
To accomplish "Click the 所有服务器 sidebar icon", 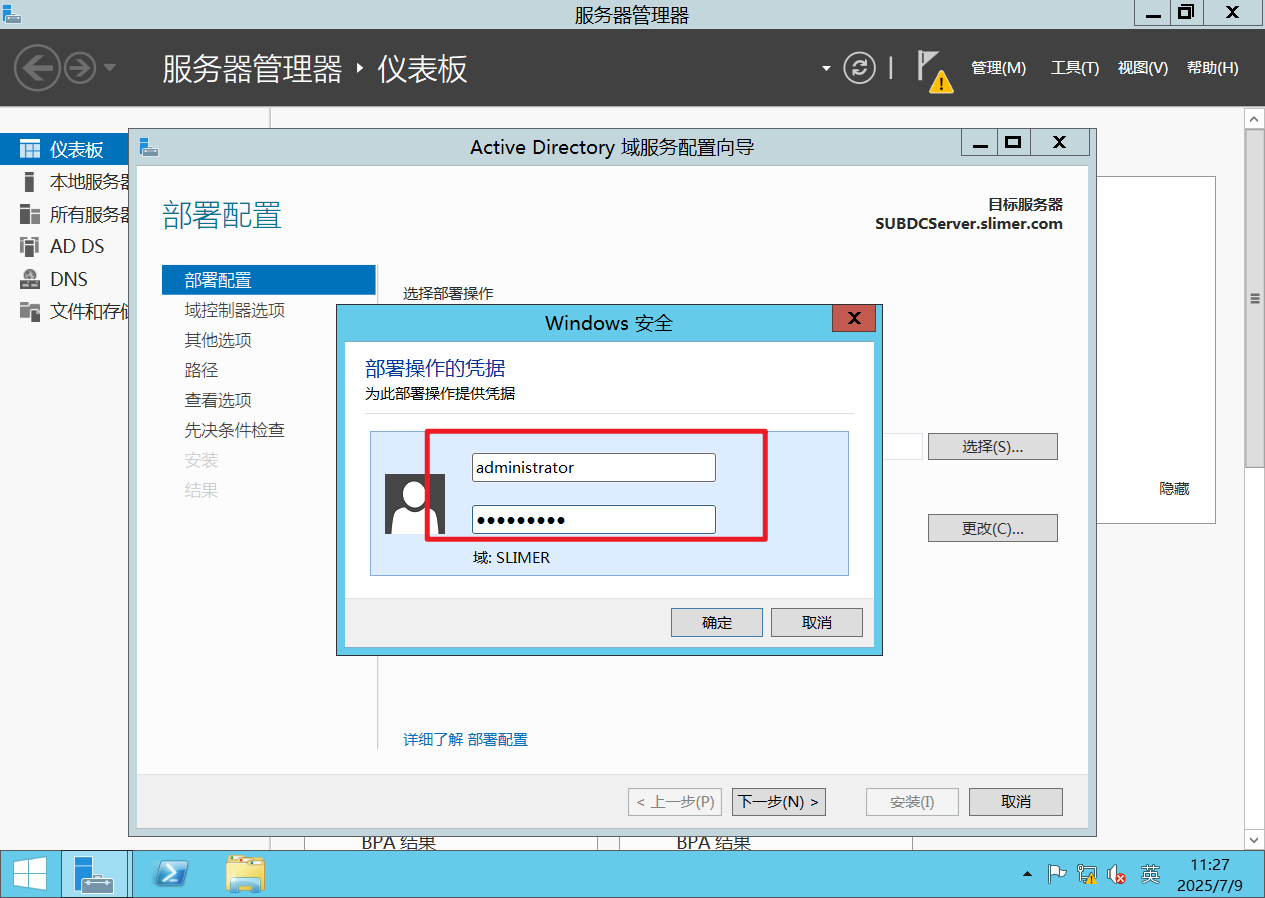I will tap(30, 214).
